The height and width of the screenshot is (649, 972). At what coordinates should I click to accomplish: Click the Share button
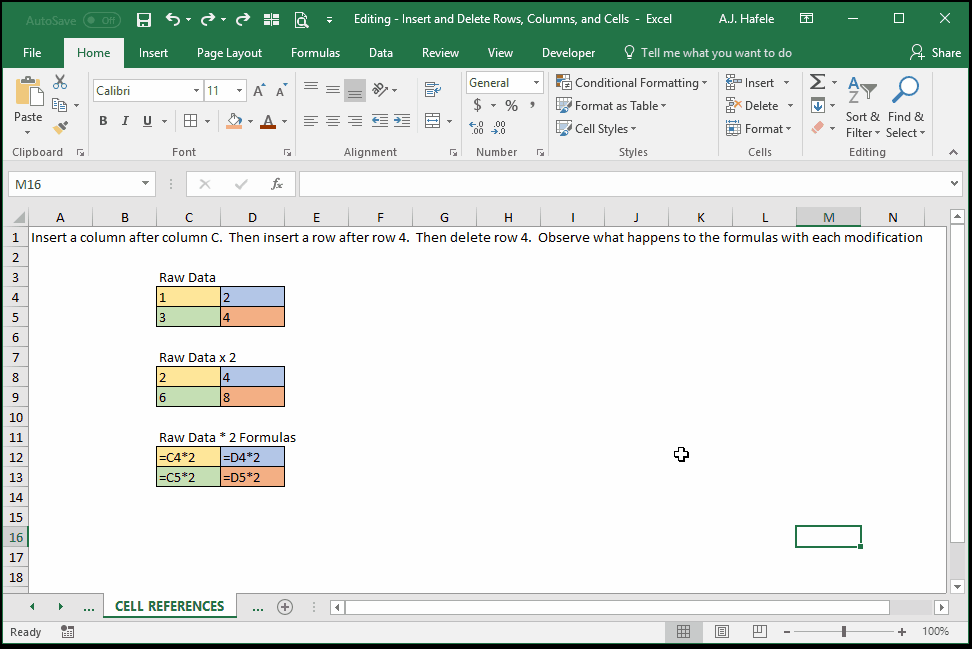(935, 53)
